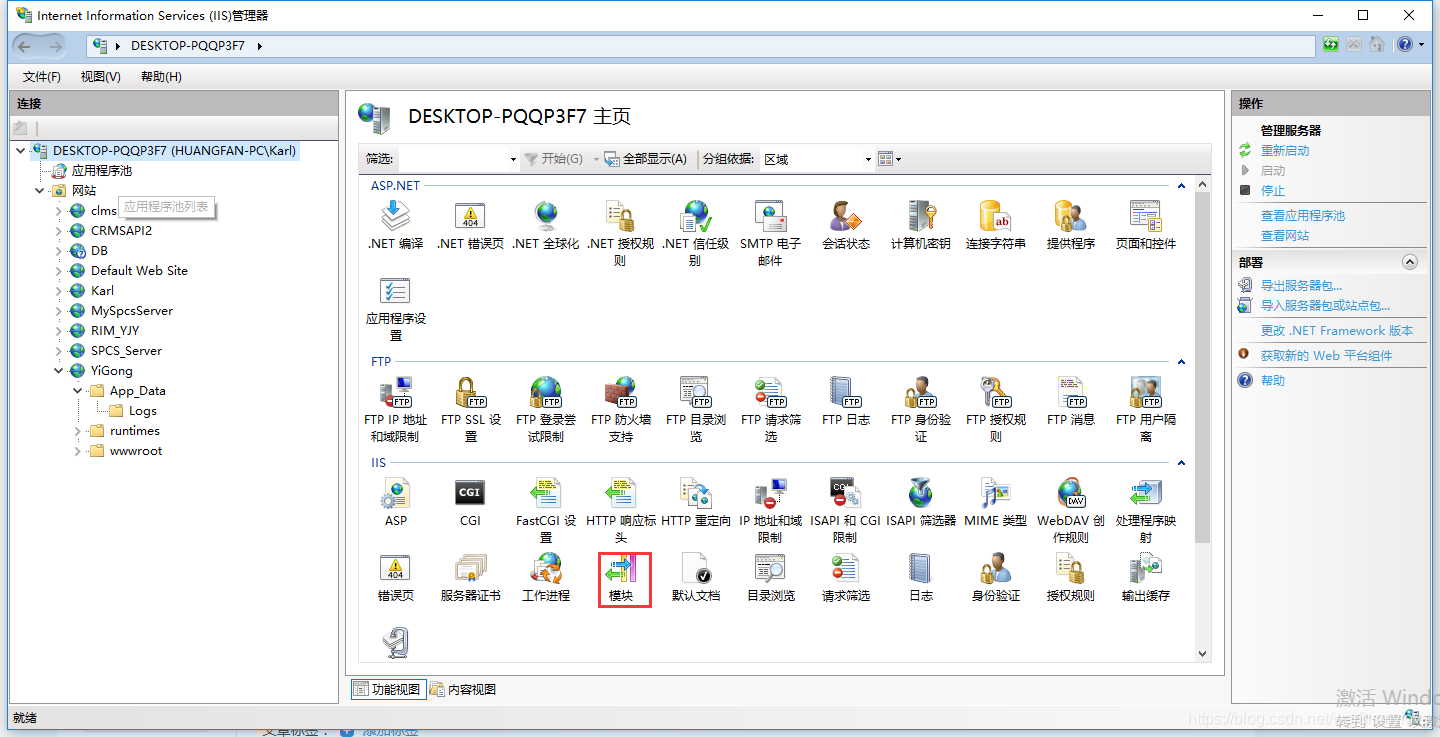Open the 文件(F) menu
1440x737 pixels.
tap(42, 77)
